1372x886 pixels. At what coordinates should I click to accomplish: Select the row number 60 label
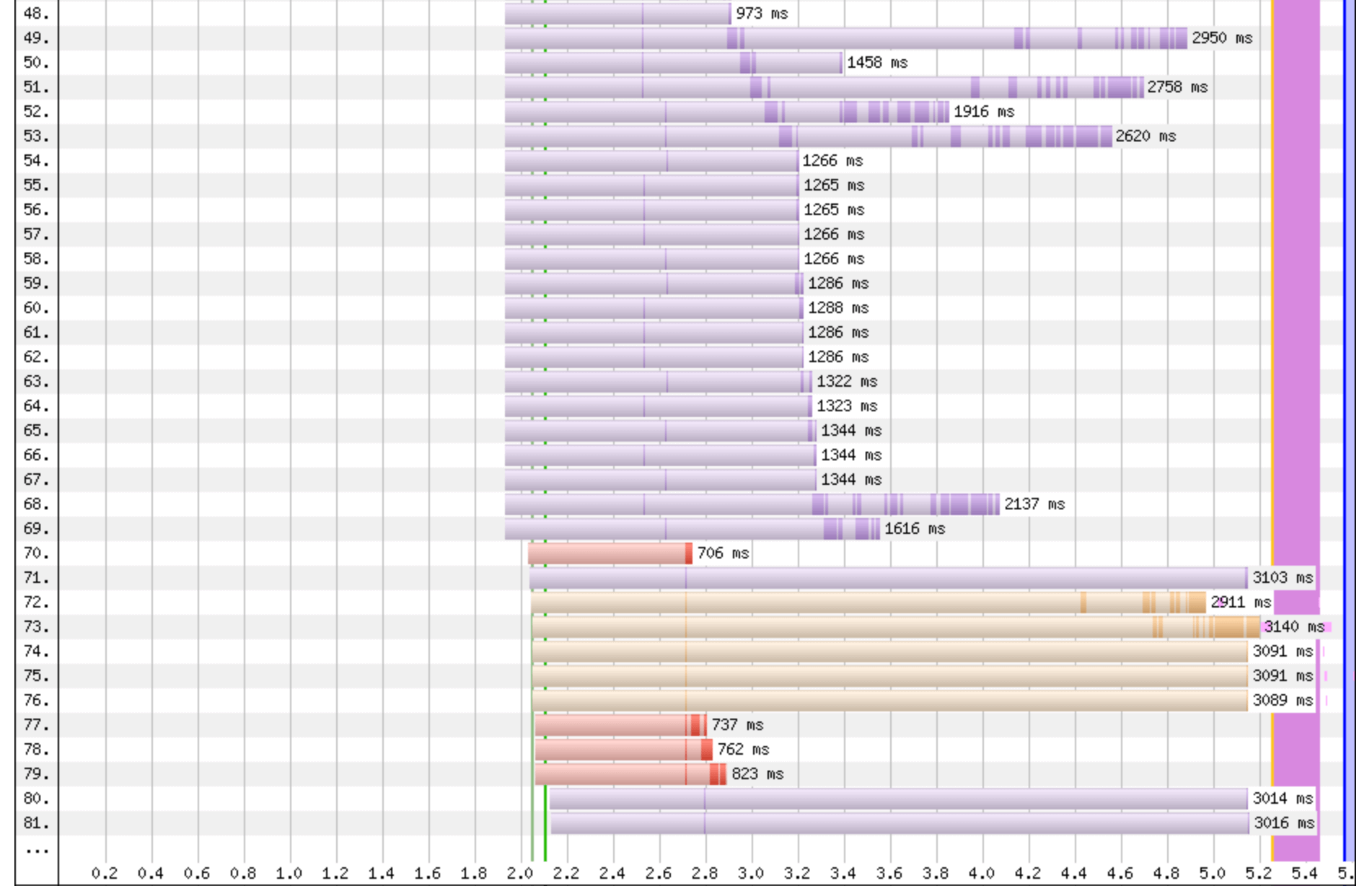[x=36, y=308]
